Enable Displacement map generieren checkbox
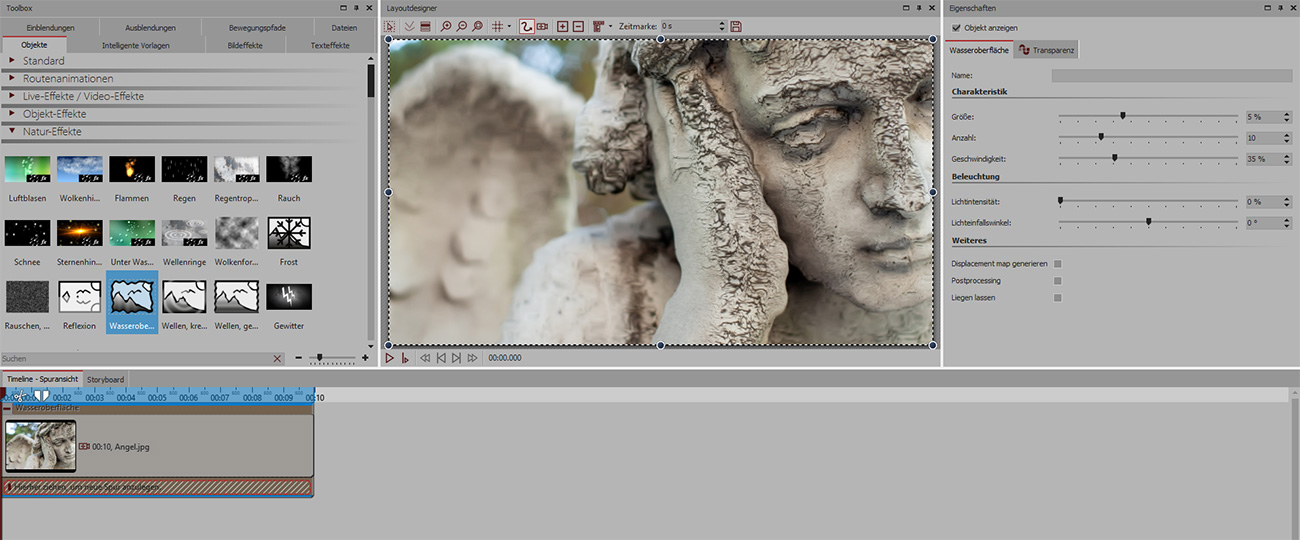 point(1058,264)
